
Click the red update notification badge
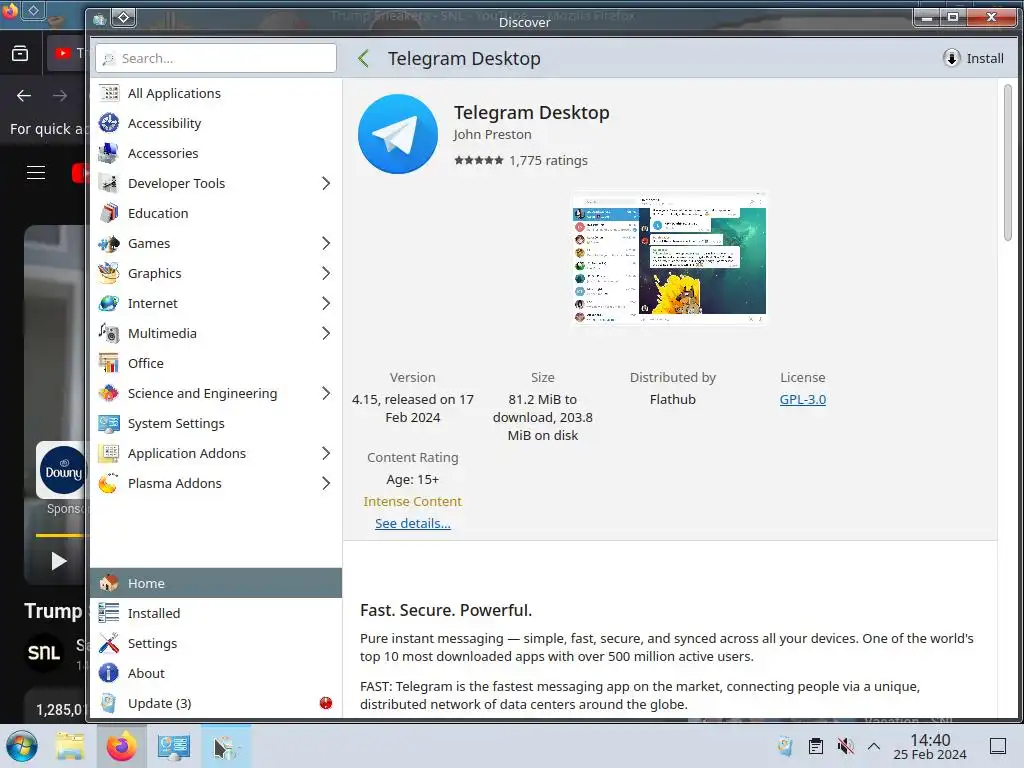pyautogui.click(x=326, y=703)
